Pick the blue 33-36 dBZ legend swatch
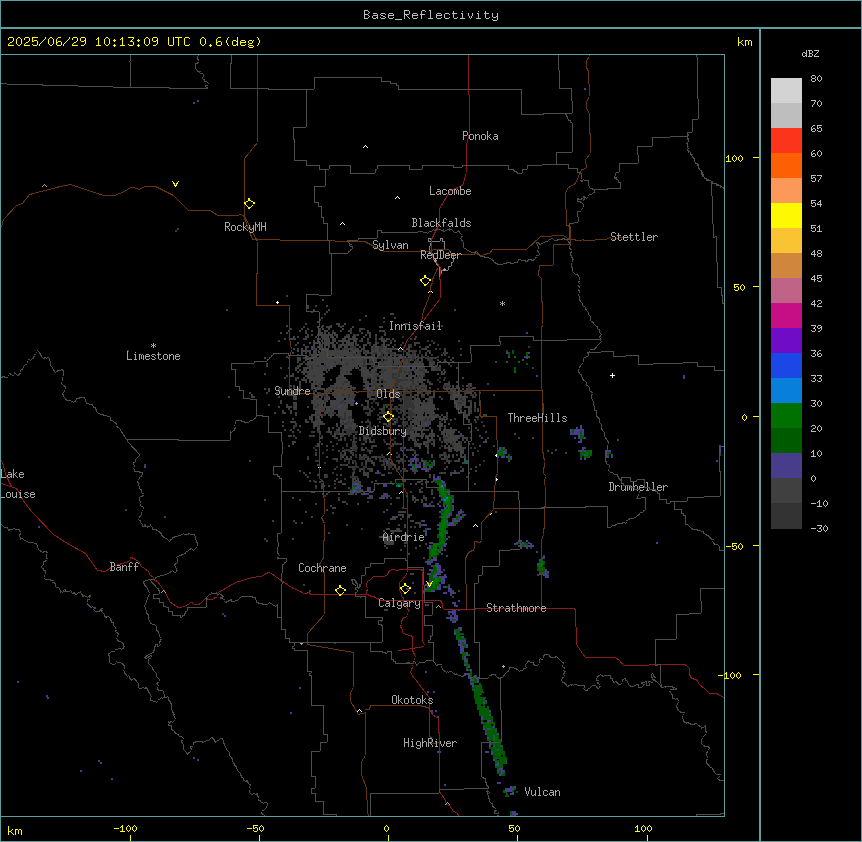 click(x=786, y=365)
